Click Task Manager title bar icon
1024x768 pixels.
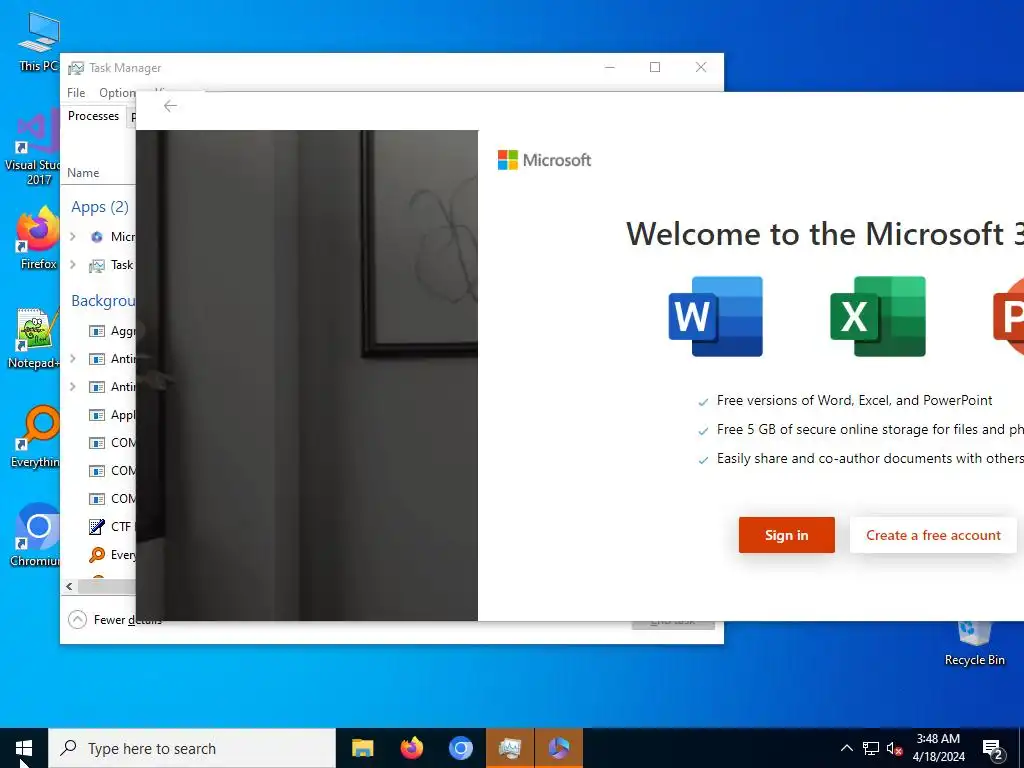point(76,68)
